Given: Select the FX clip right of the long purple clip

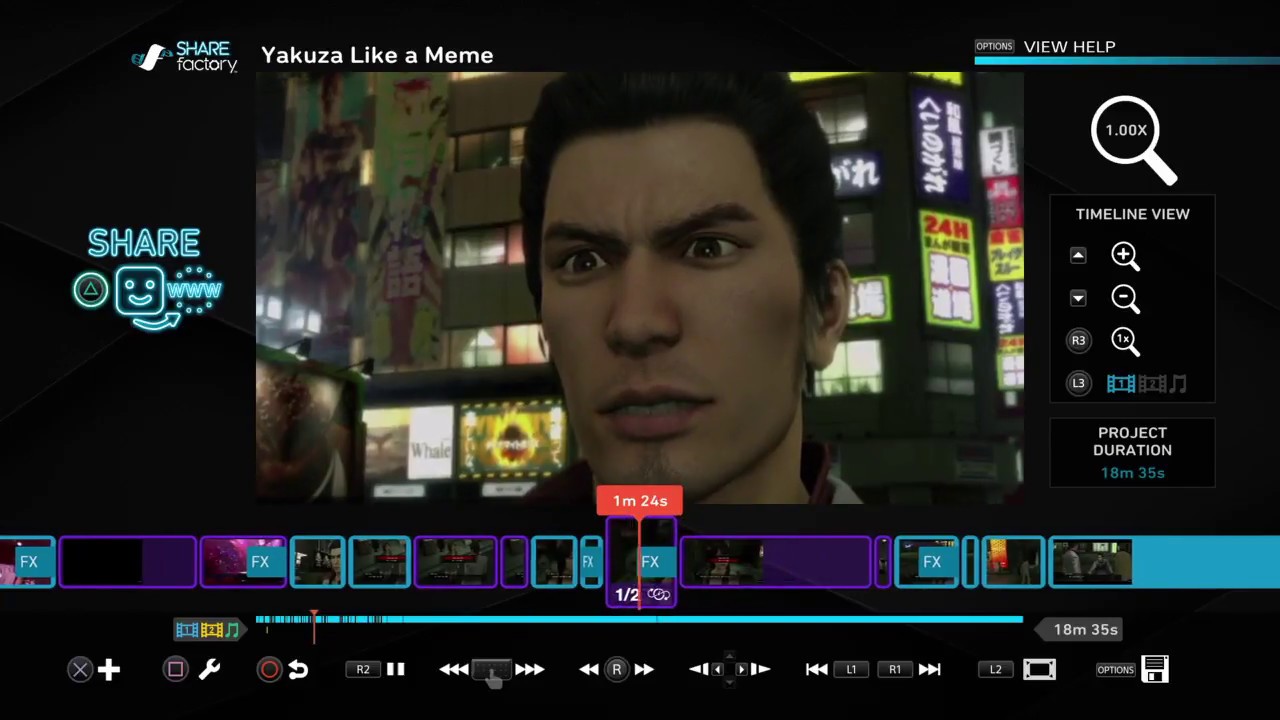Looking at the screenshot, I should pos(927,561).
